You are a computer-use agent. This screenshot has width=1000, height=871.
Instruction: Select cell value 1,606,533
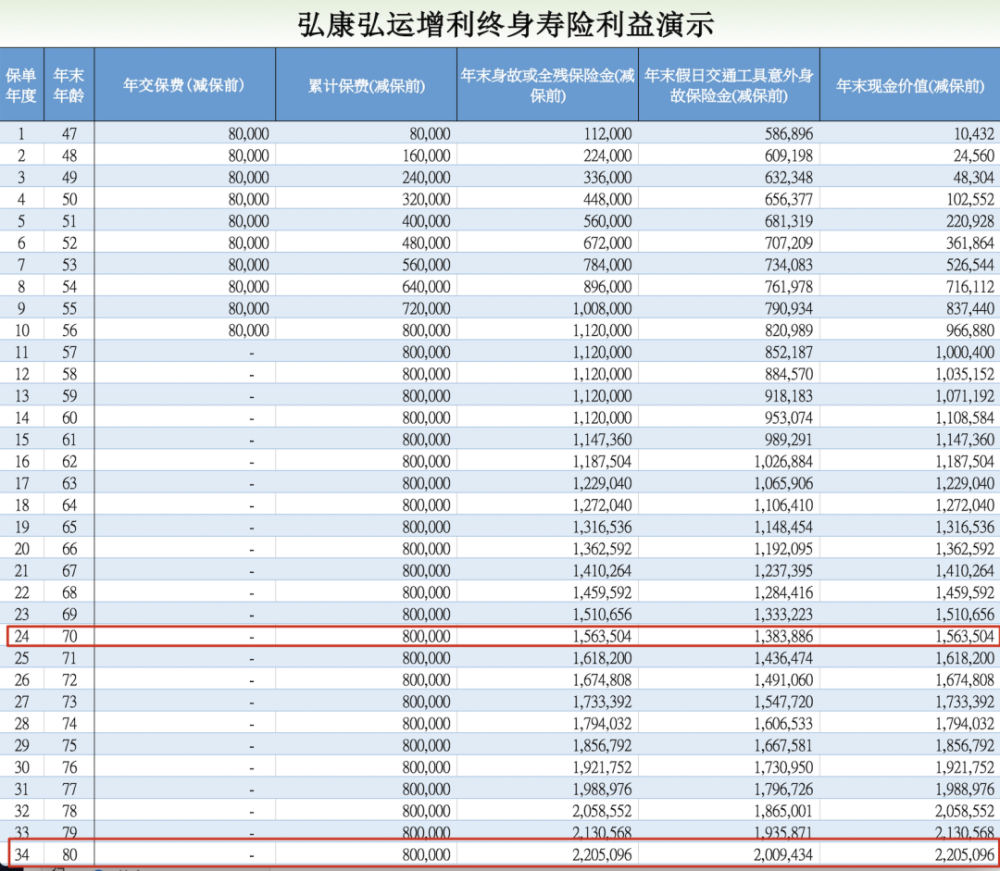click(x=784, y=724)
